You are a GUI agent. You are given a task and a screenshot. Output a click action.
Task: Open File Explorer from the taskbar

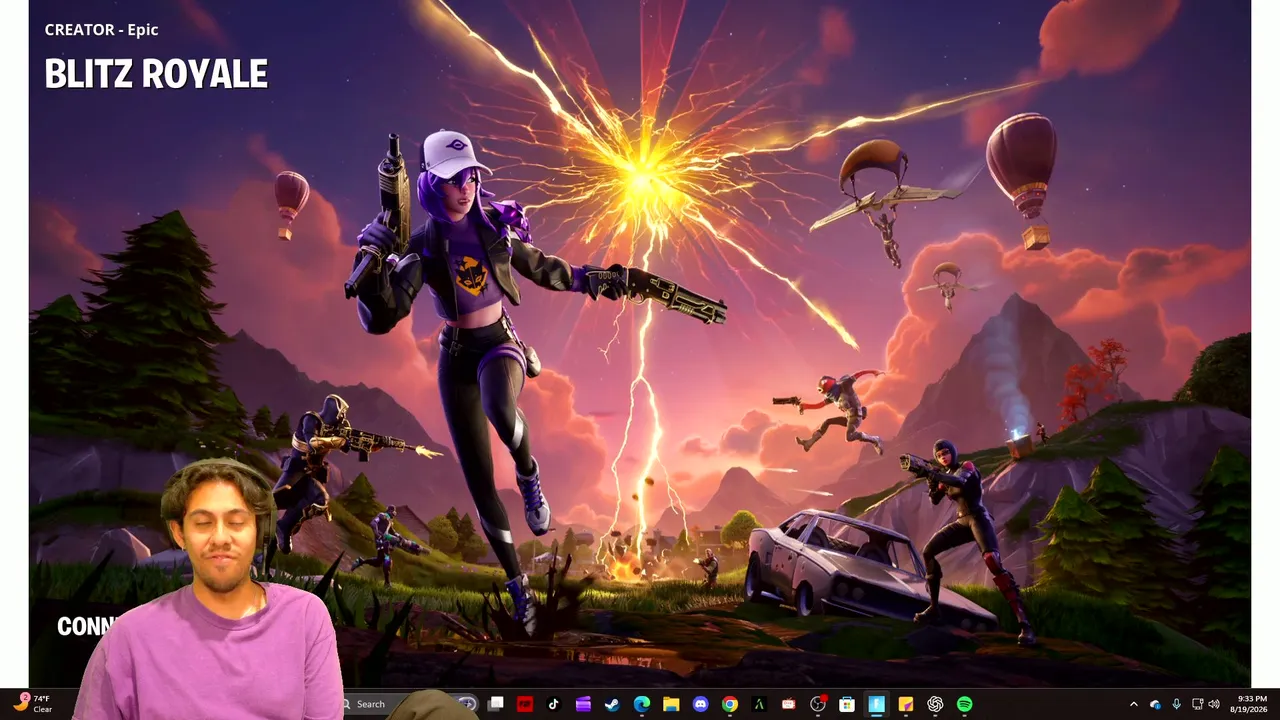(x=671, y=704)
